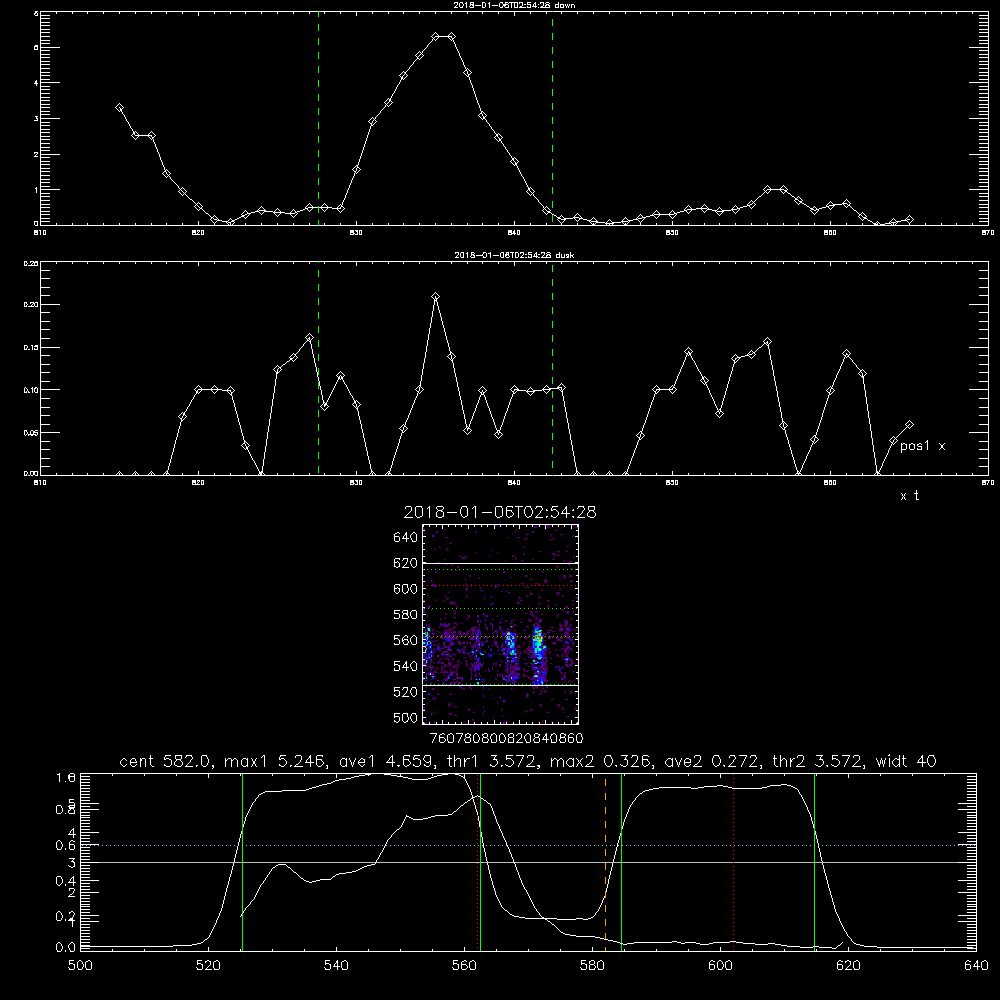This screenshot has height=1000, width=1000.
Task: Click the orange dashed center line in profile plot
Action: pos(605,860)
